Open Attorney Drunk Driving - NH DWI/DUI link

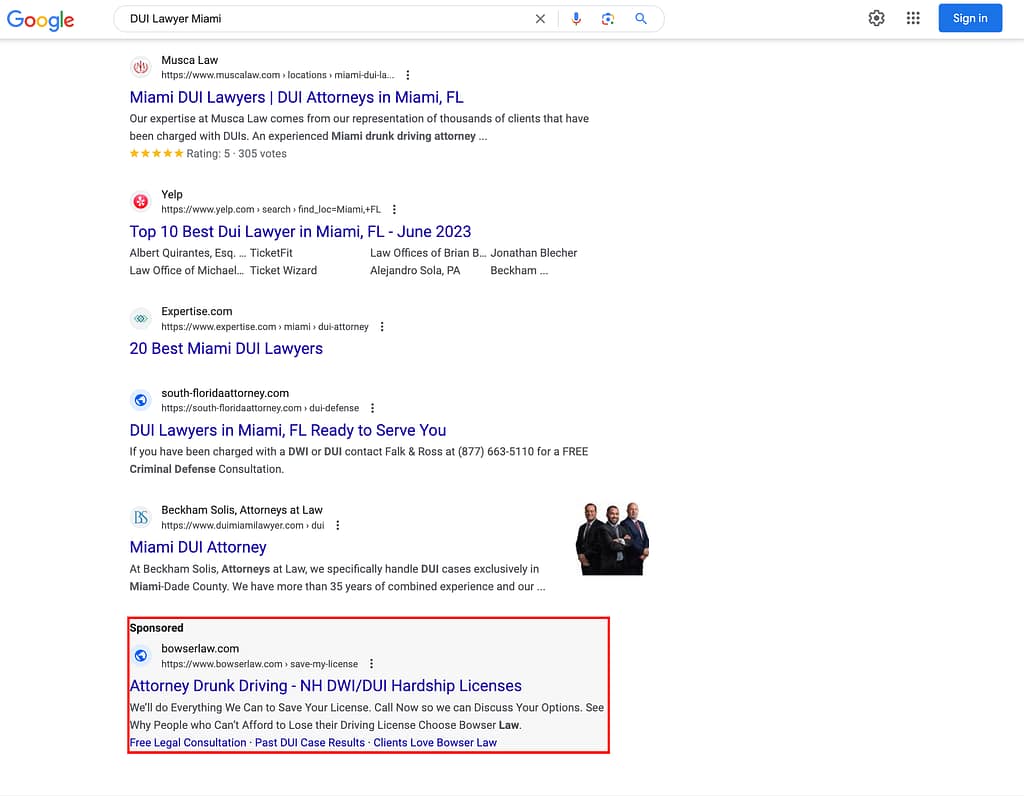325,686
